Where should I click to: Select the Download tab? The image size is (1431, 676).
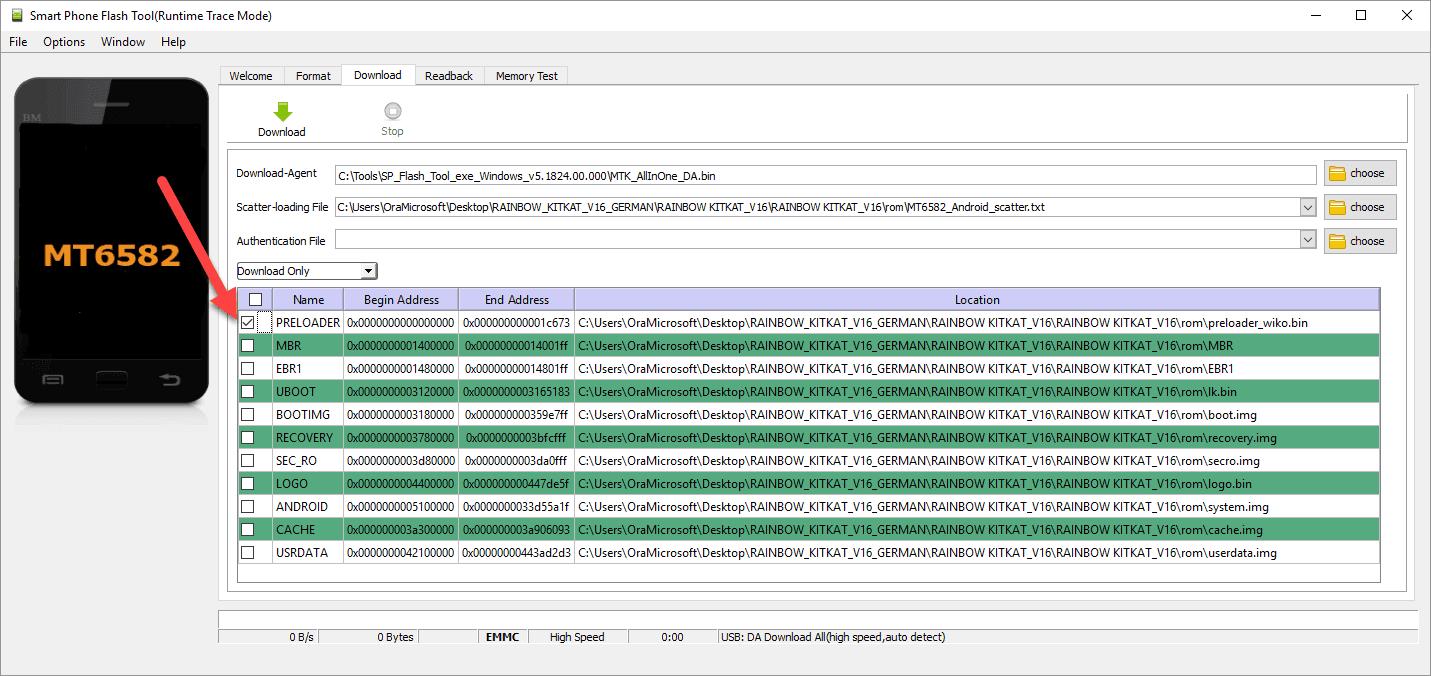tap(378, 75)
